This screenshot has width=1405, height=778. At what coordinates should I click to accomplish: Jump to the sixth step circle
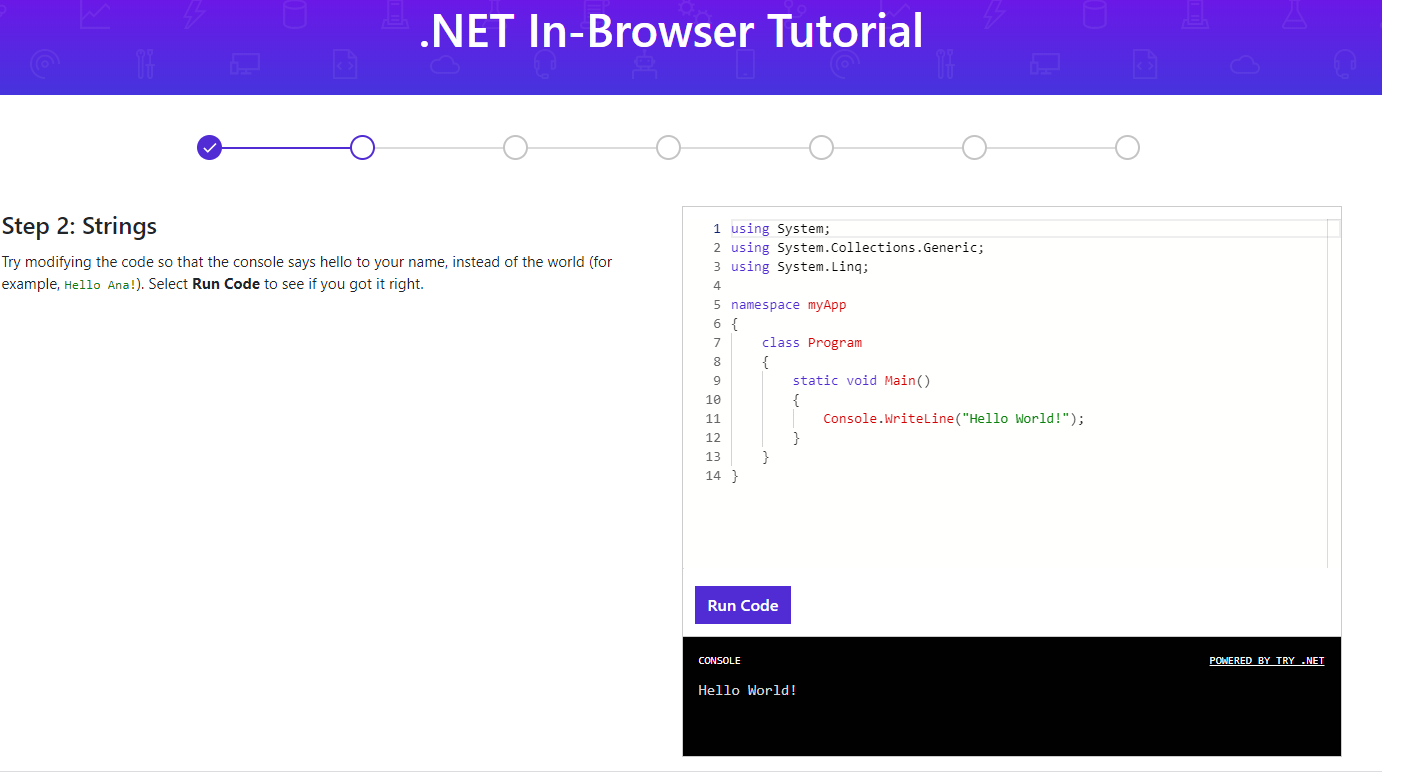(974, 148)
